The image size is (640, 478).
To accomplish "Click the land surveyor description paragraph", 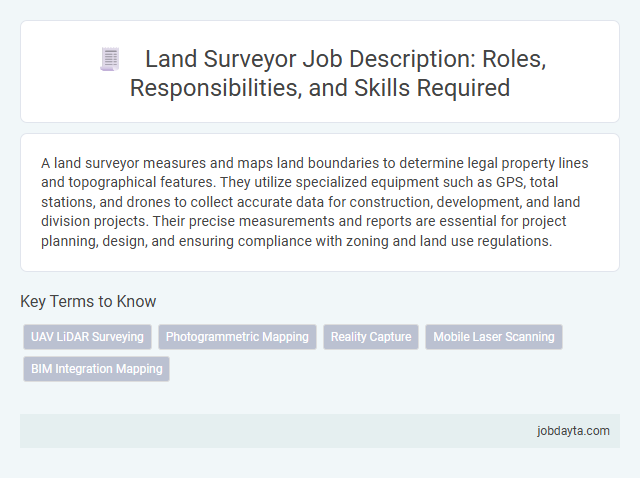I will coord(315,202).
